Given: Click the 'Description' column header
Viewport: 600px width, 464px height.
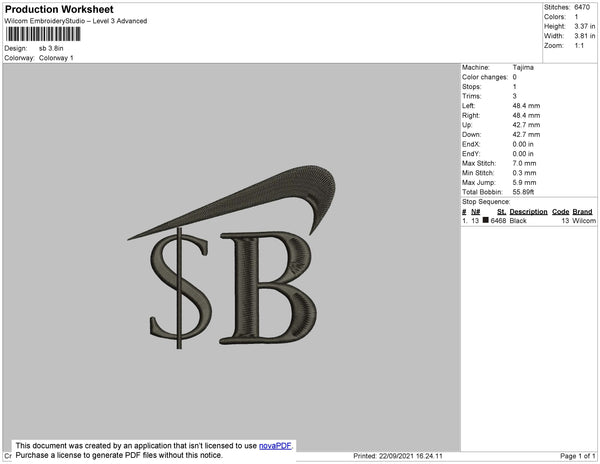Looking at the screenshot, I should (x=528, y=212).
